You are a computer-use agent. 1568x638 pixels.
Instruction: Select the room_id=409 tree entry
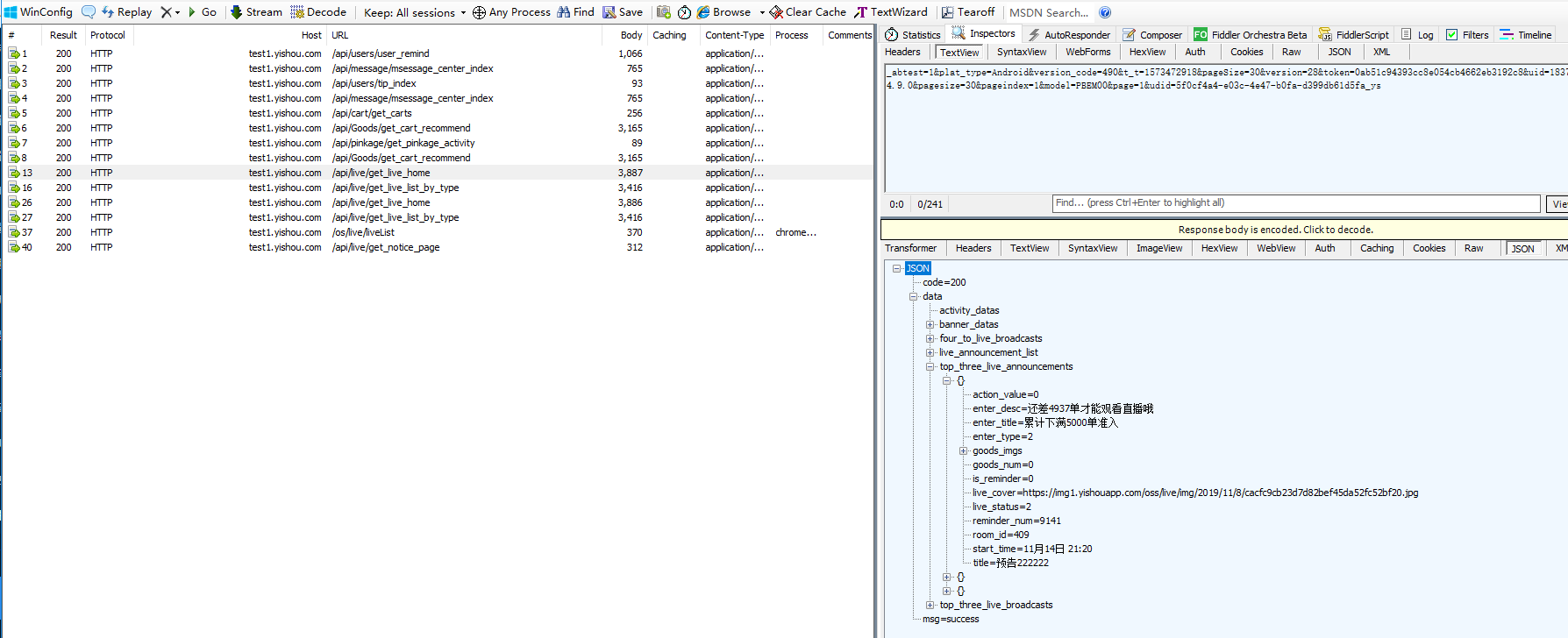tap(1001, 535)
